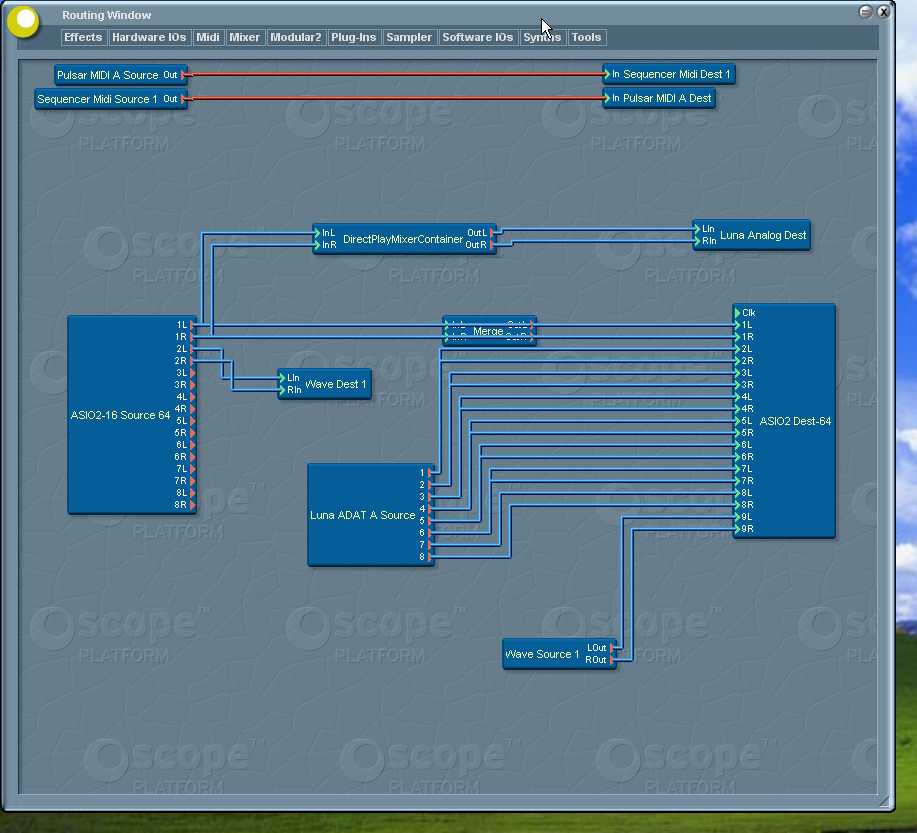Click 8R output port on ASIO2-16 Source 64
This screenshot has height=833, width=917.
[192, 505]
